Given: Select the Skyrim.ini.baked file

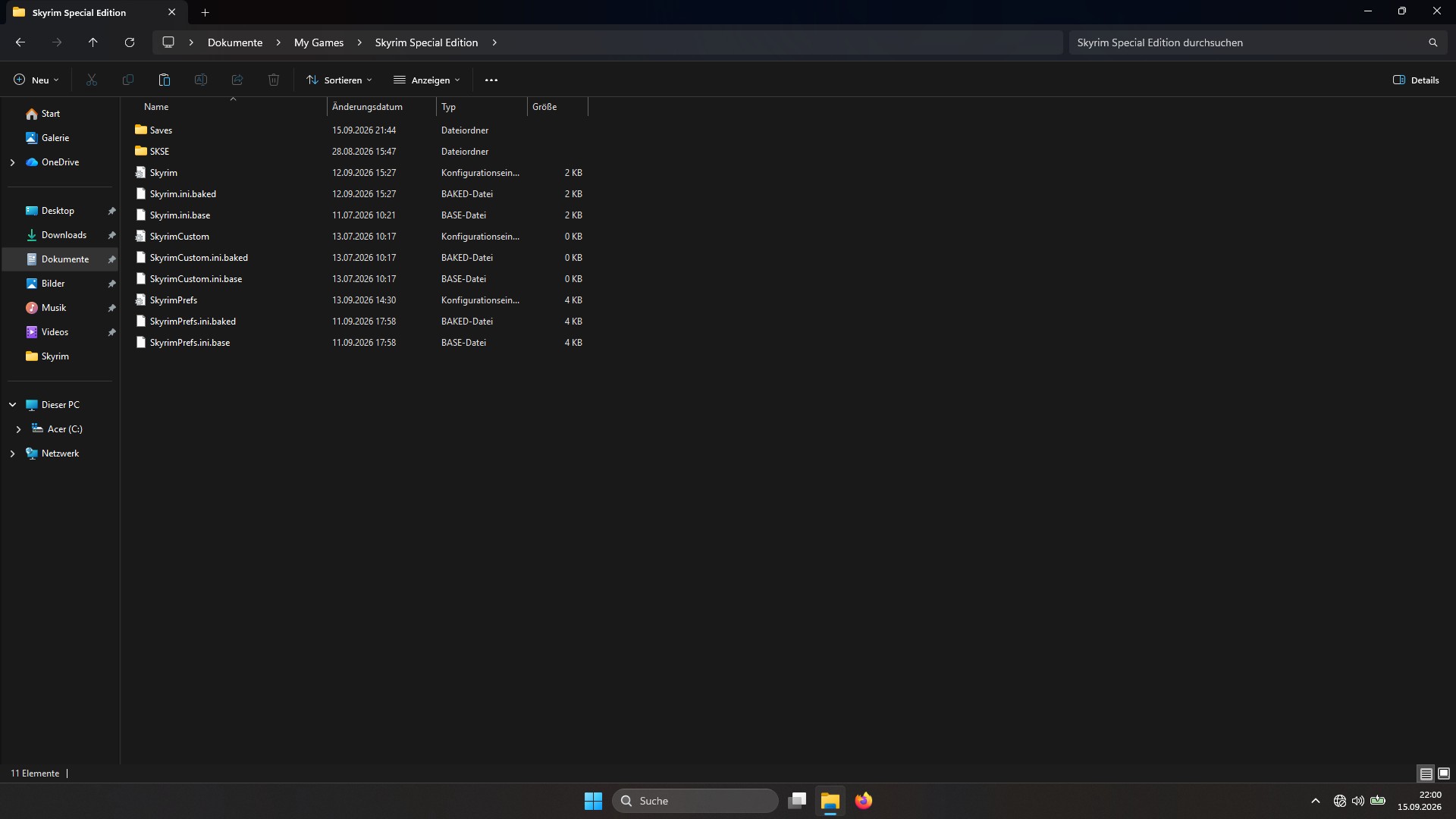Looking at the screenshot, I should tap(360, 194).
